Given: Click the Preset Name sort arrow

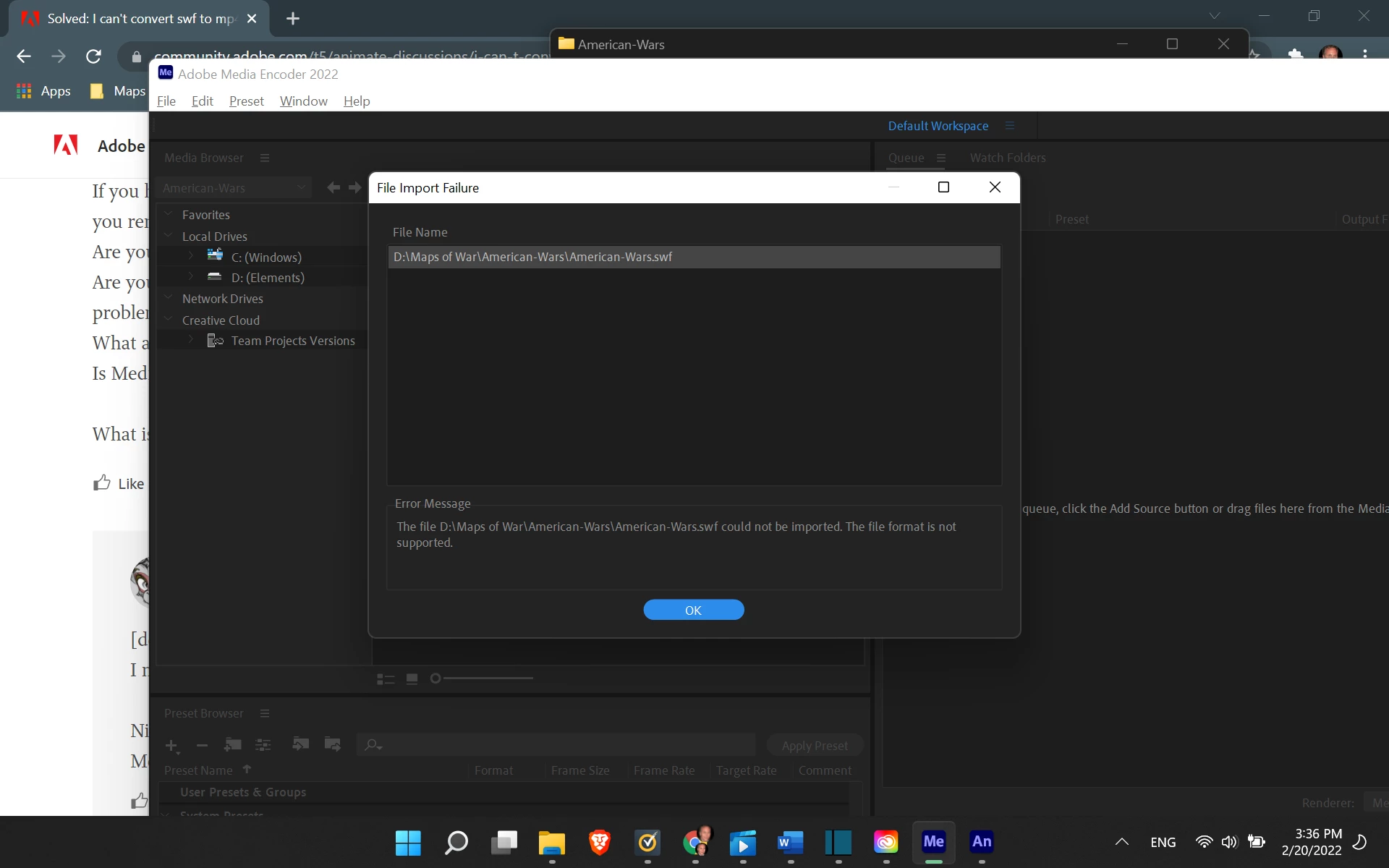Looking at the screenshot, I should point(247,770).
